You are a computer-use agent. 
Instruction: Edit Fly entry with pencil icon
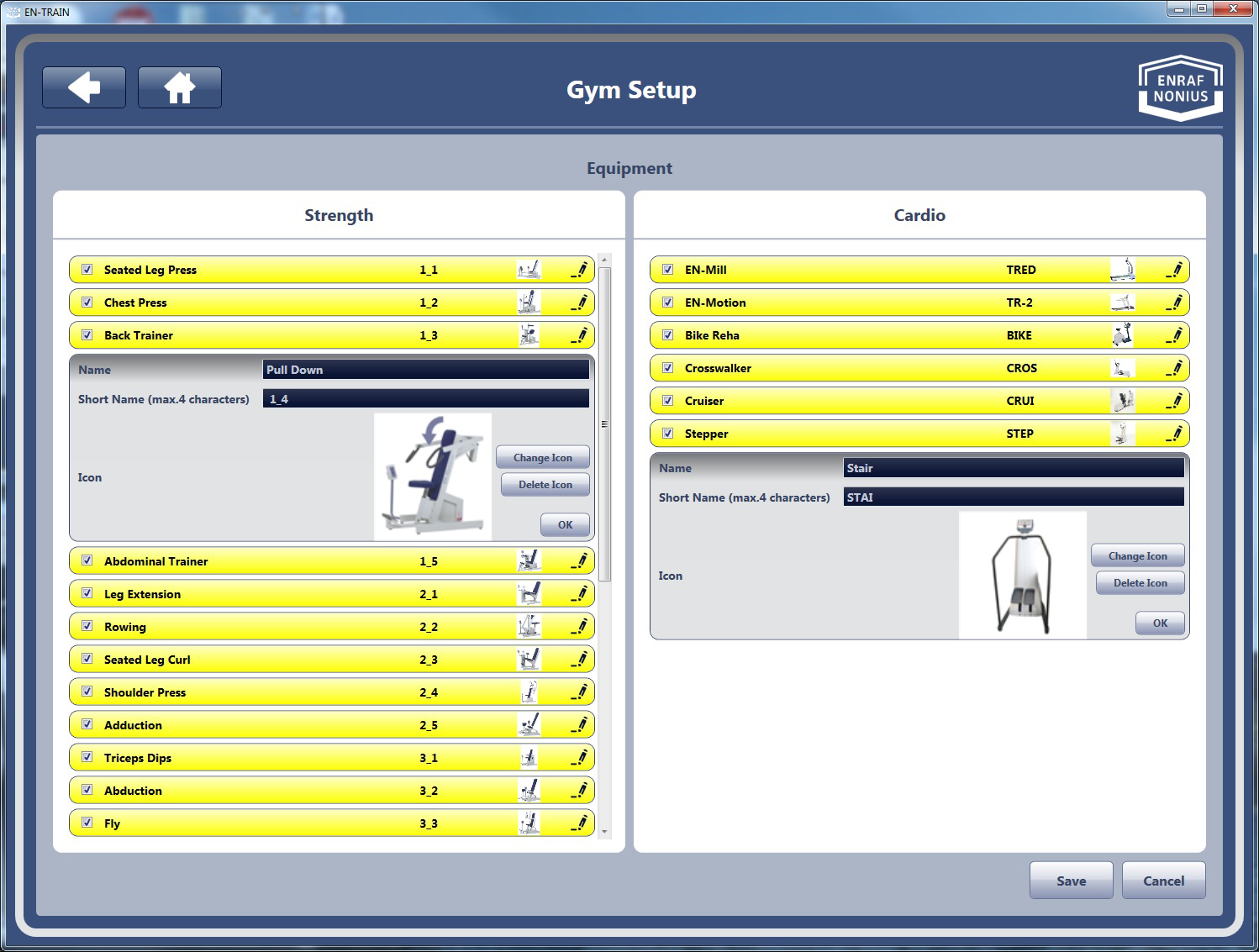pyautogui.click(x=579, y=823)
